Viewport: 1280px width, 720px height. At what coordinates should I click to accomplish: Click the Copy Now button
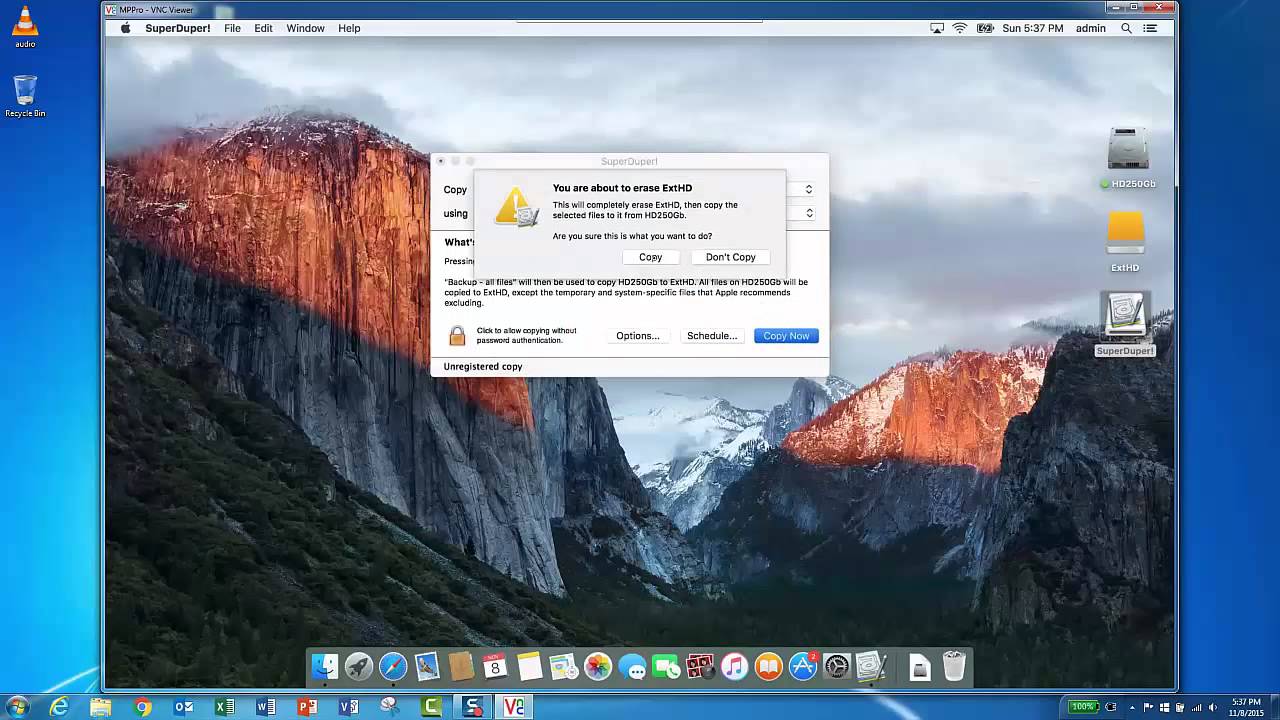pos(786,336)
